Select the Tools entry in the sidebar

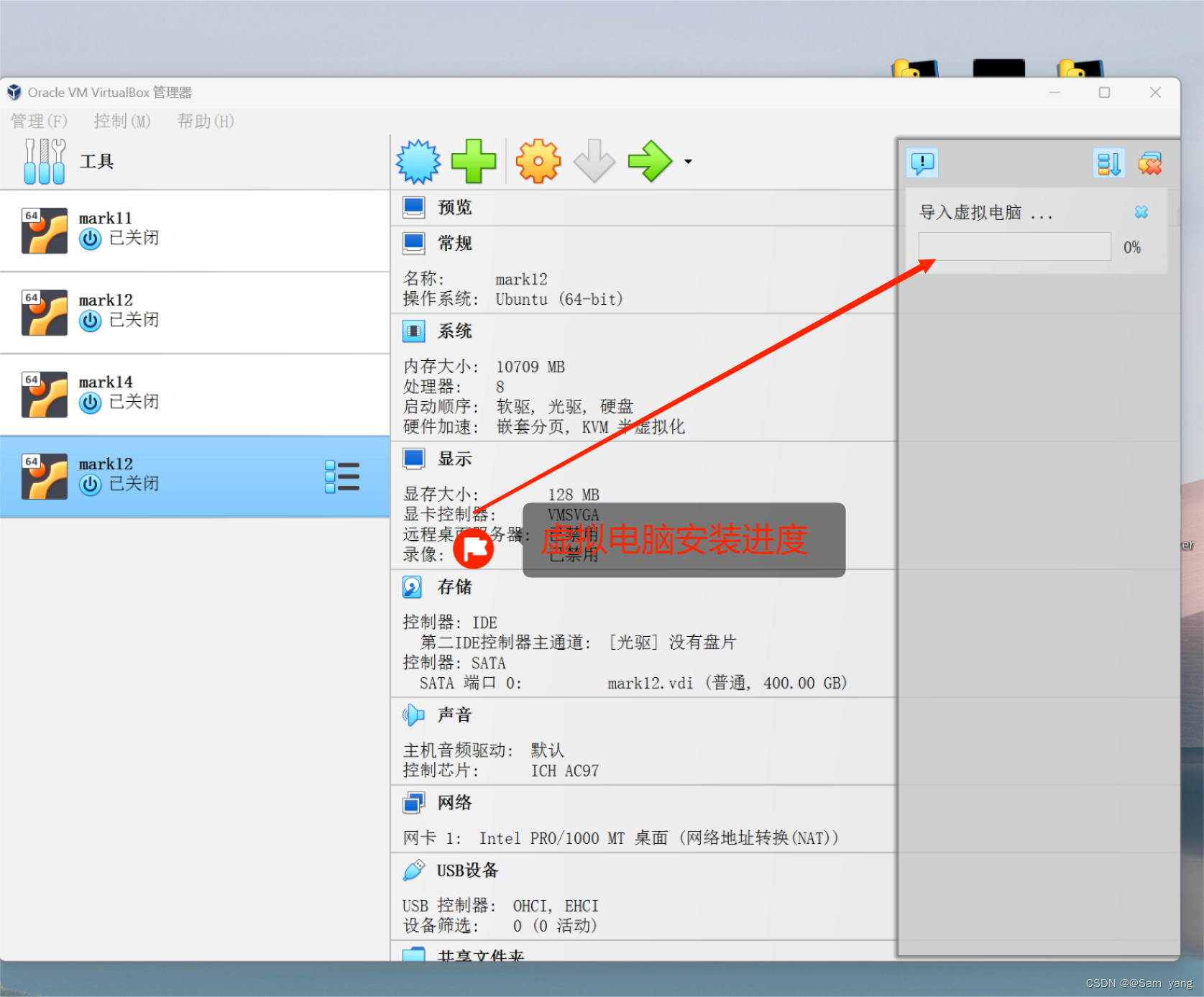pyautogui.click(x=194, y=162)
